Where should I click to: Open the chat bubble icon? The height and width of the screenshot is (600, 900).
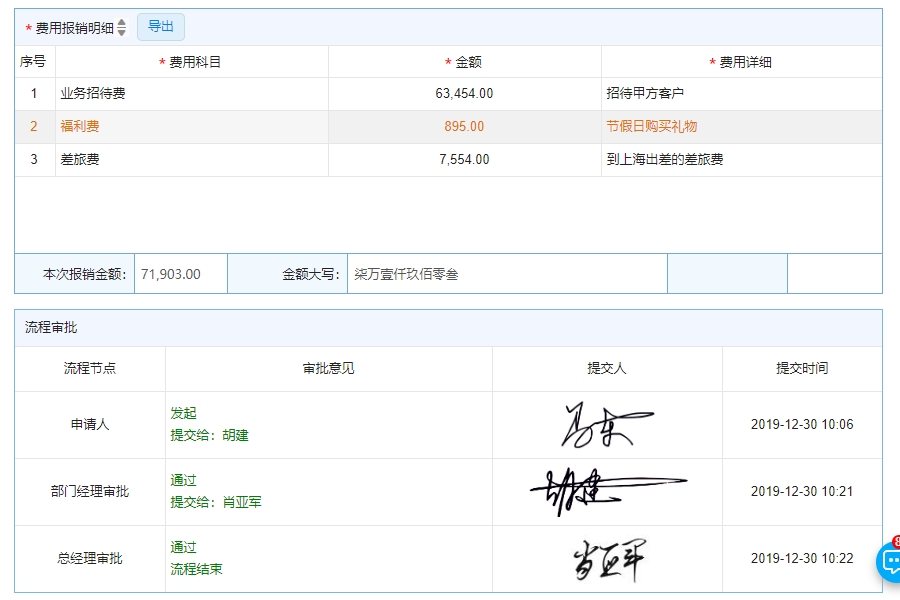[891, 562]
